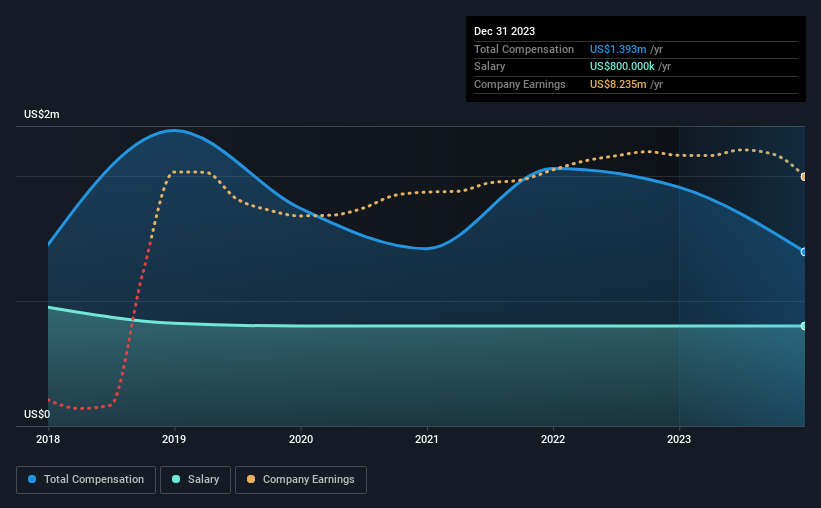
Task: Toggle the Company Earnings legend button
Action: click(x=301, y=480)
